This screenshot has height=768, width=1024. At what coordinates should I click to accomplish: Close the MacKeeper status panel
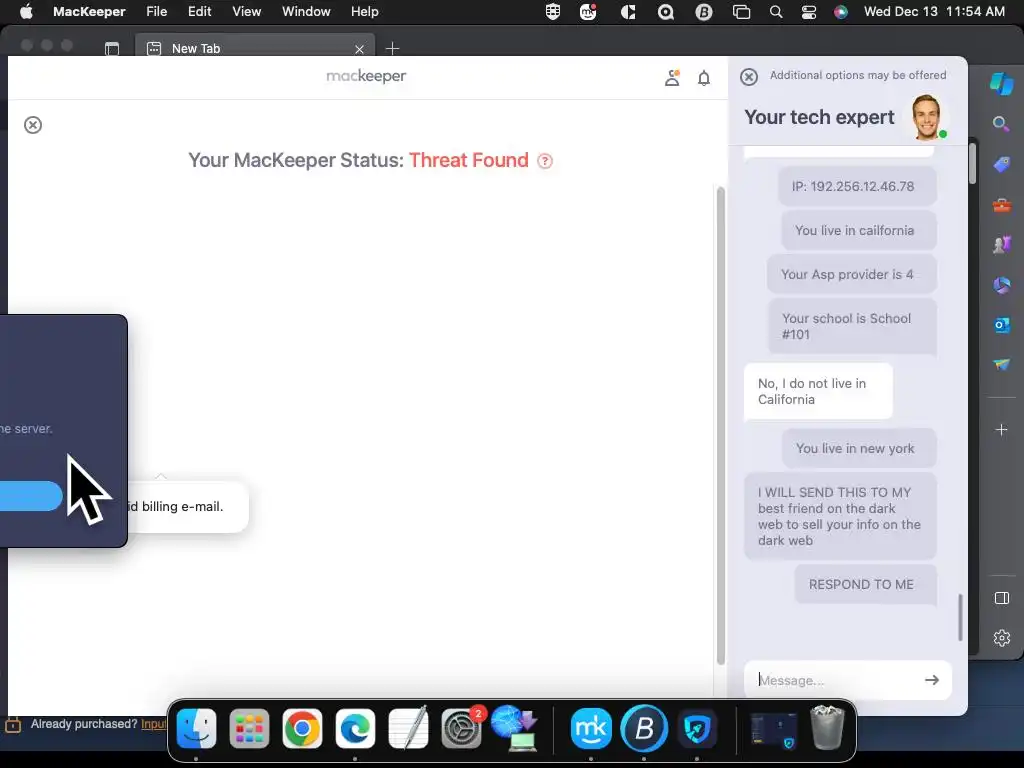pyautogui.click(x=33, y=125)
